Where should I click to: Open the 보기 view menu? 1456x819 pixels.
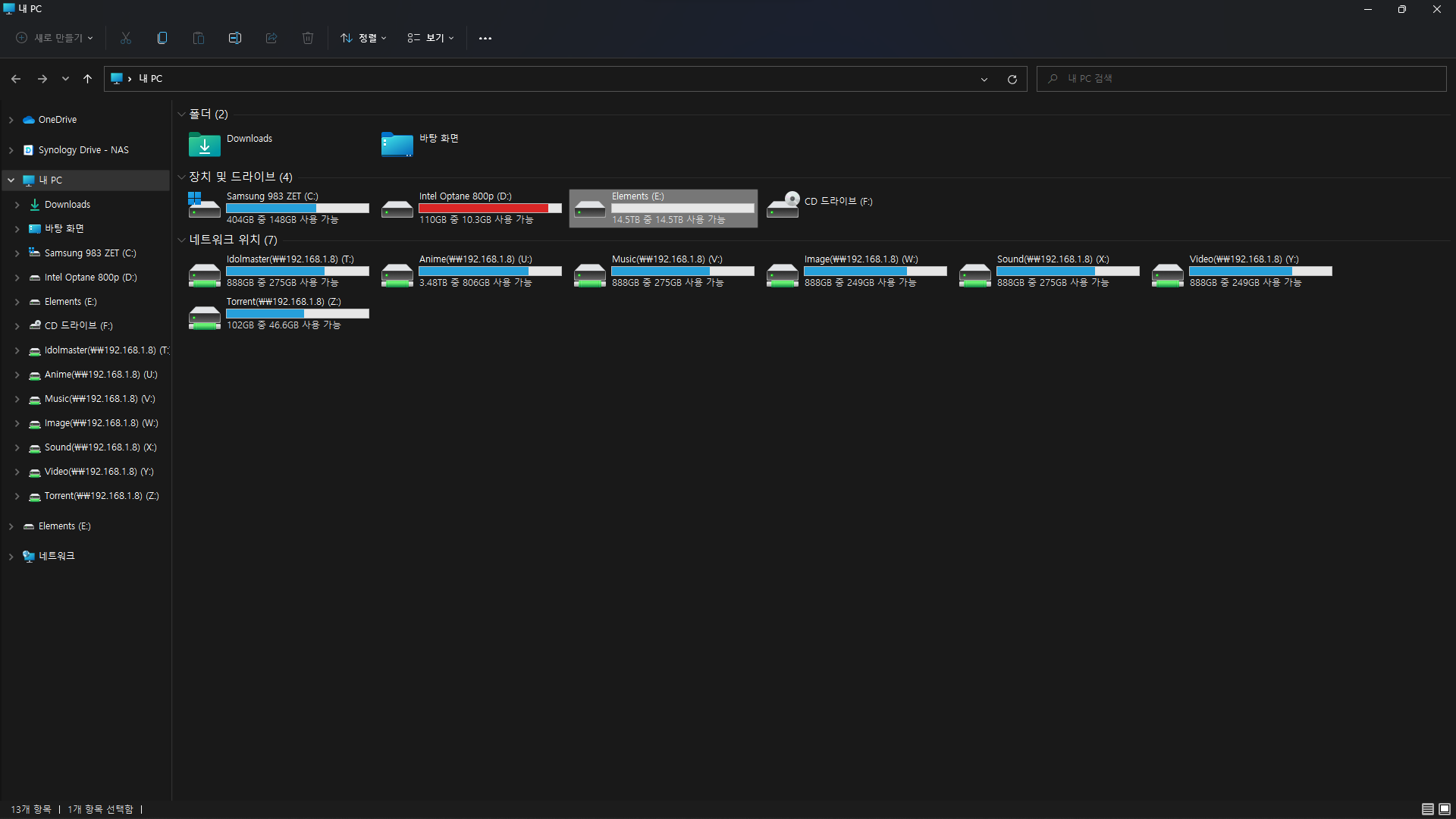[431, 38]
